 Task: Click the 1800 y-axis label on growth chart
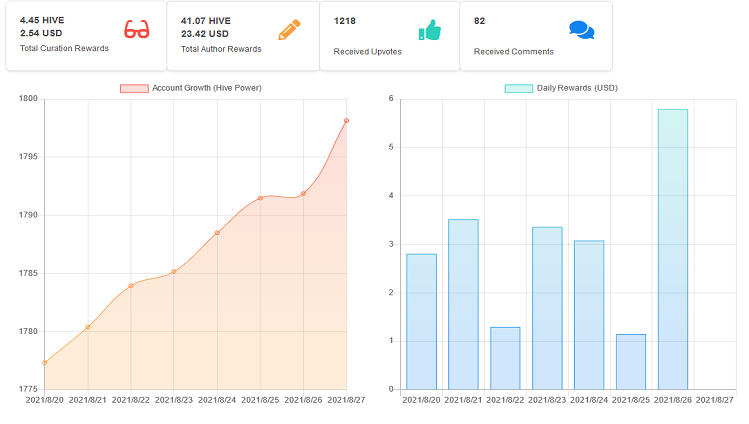(x=28, y=98)
